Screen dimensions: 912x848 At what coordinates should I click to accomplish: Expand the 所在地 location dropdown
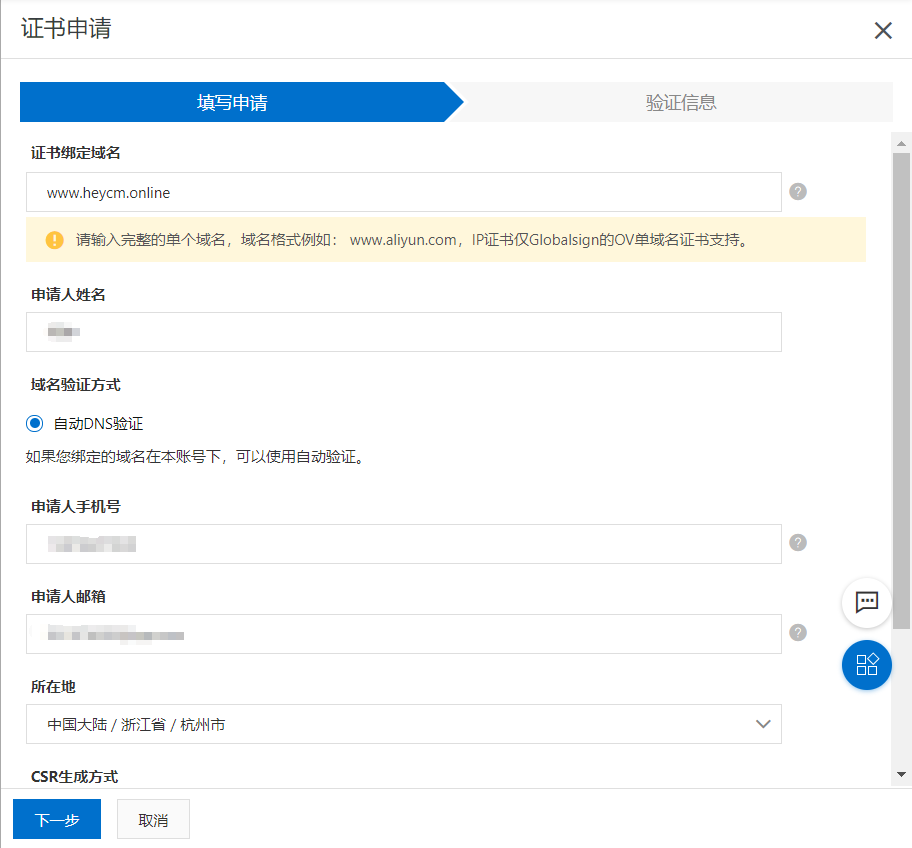tap(403, 724)
